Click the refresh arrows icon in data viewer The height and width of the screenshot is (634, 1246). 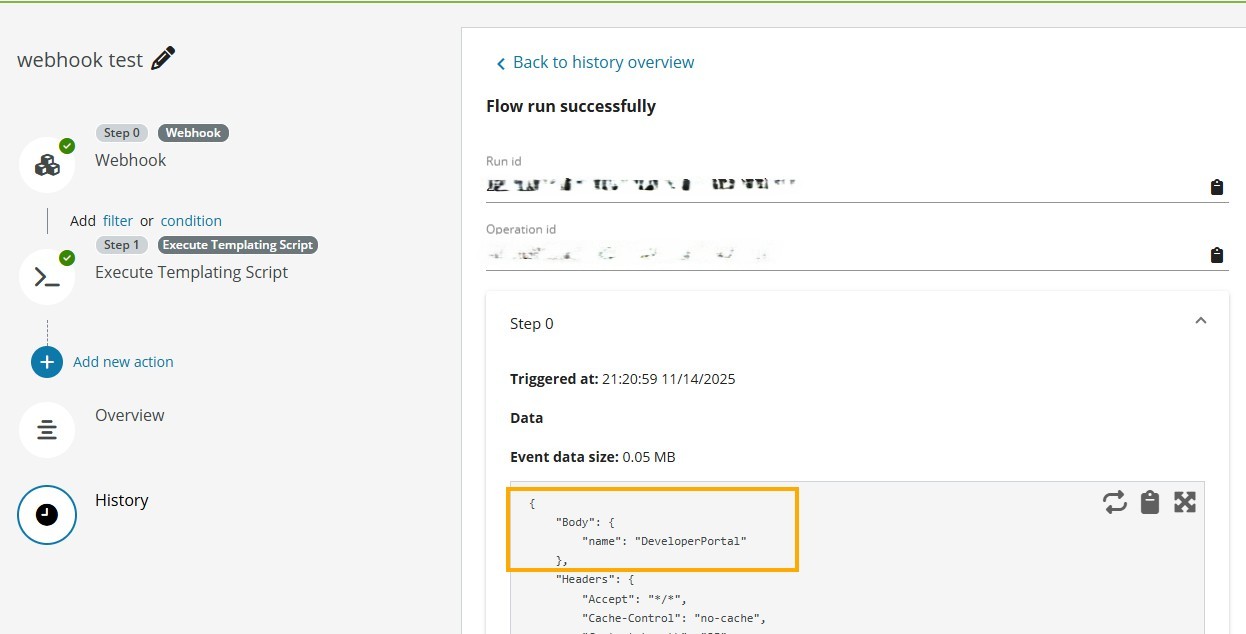click(x=1115, y=502)
